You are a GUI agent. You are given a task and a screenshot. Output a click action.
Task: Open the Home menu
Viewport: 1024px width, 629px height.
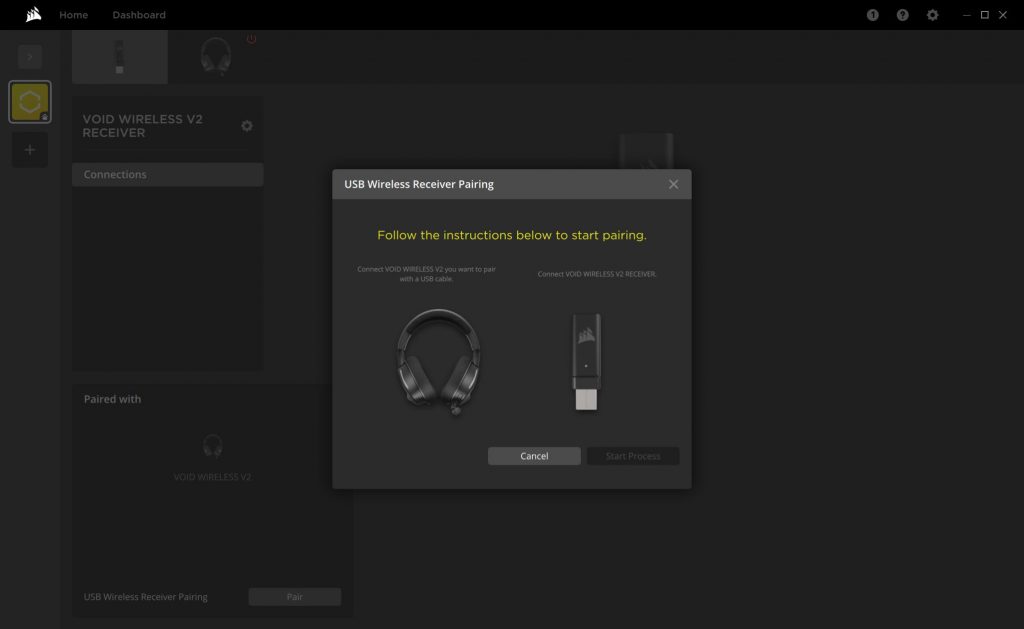pos(73,15)
